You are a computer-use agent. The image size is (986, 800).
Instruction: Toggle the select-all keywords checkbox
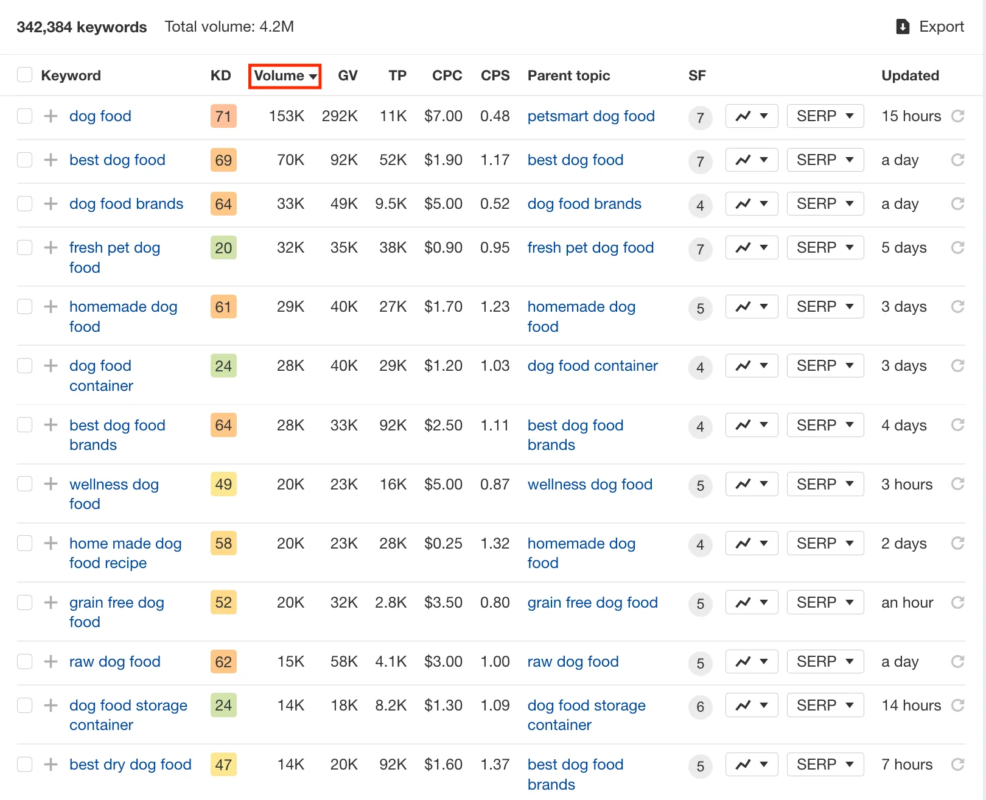pos(25,75)
